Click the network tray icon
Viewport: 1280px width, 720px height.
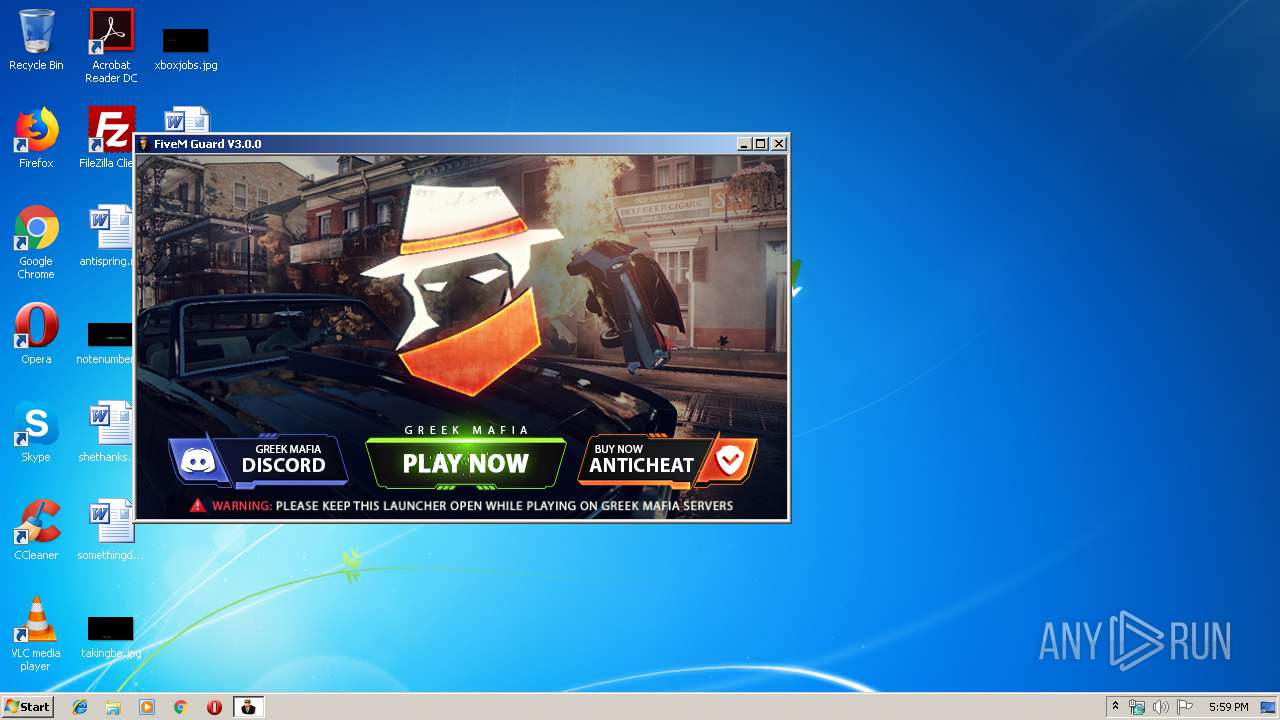tap(1137, 707)
